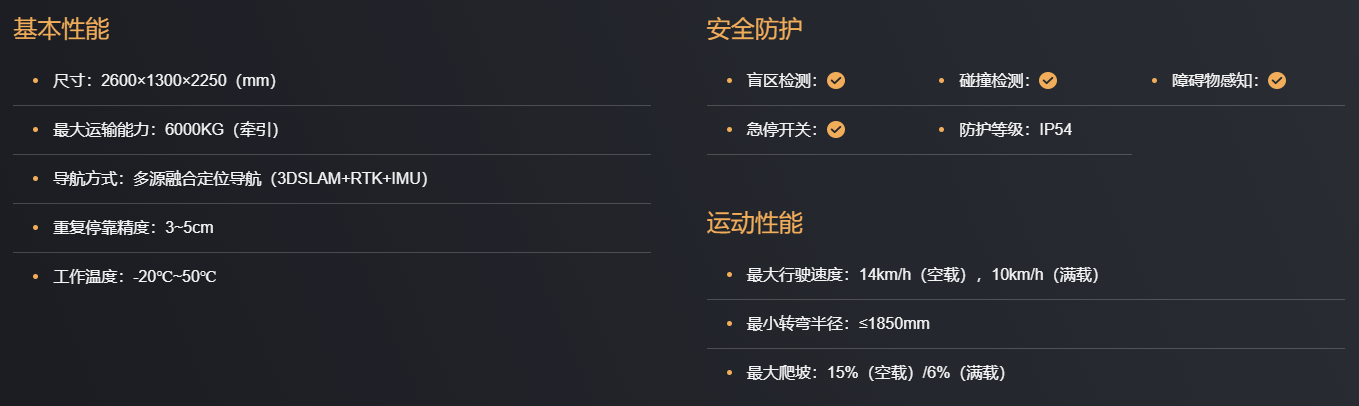Click the 防护等级 IP54 text
The height and width of the screenshot is (406, 1359).
[x=1015, y=130]
